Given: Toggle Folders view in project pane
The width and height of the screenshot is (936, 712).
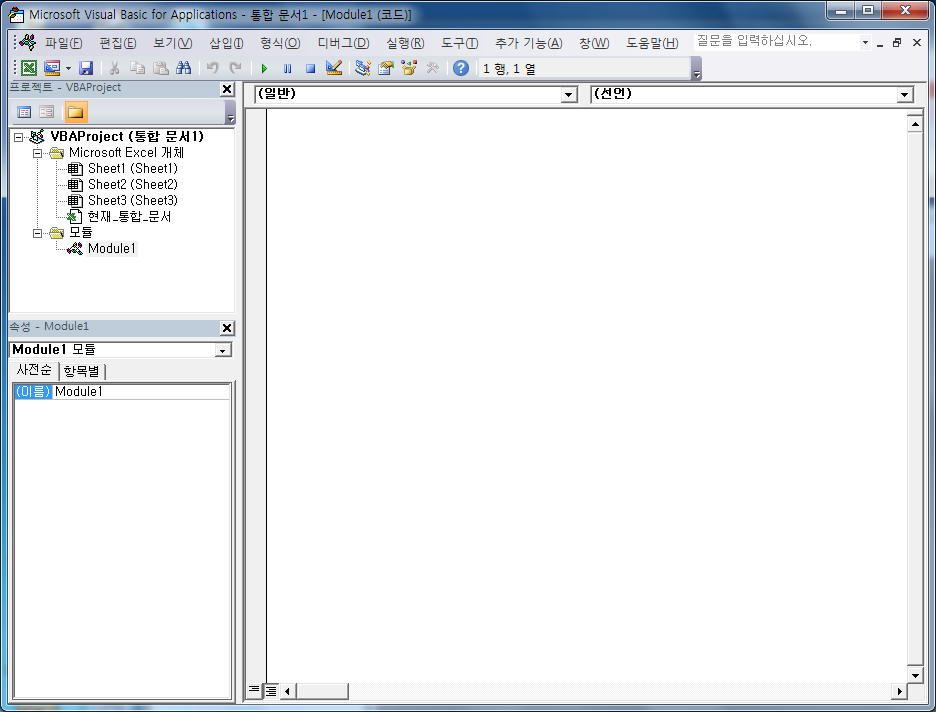Looking at the screenshot, I should click(x=76, y=112).
